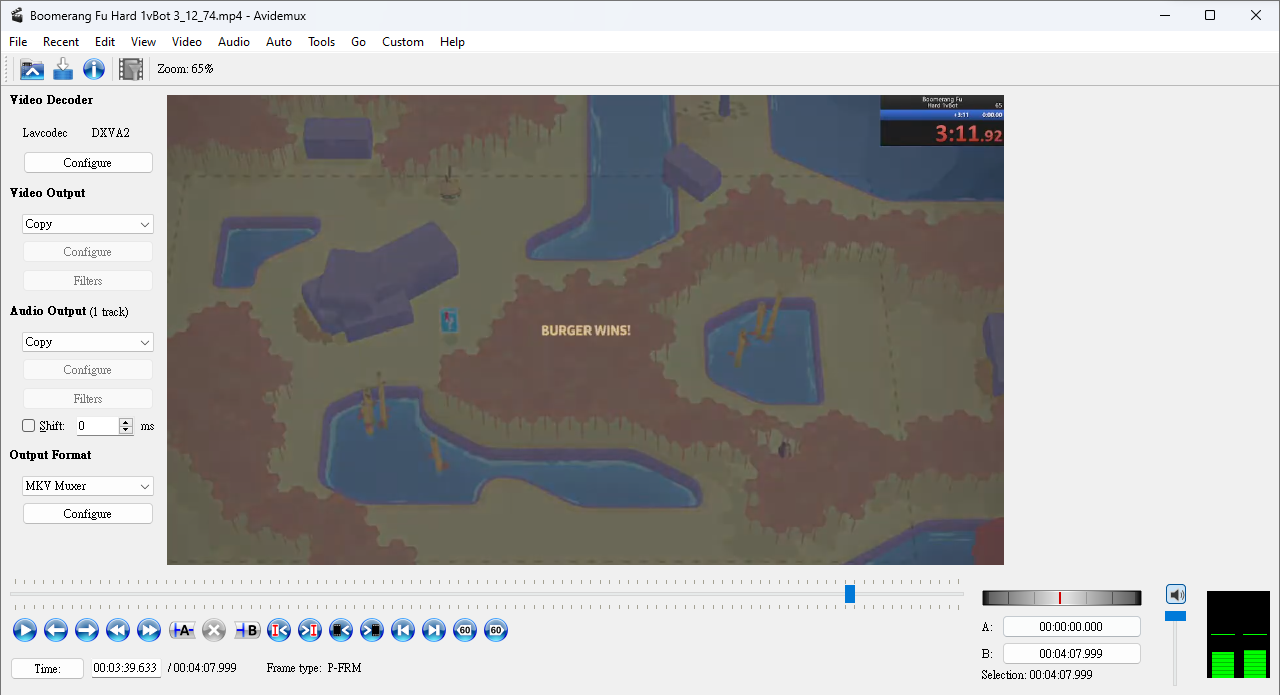1280x695 pixels.
Task: Click the Open Video toolbar icon
Action: click(32, 69)
